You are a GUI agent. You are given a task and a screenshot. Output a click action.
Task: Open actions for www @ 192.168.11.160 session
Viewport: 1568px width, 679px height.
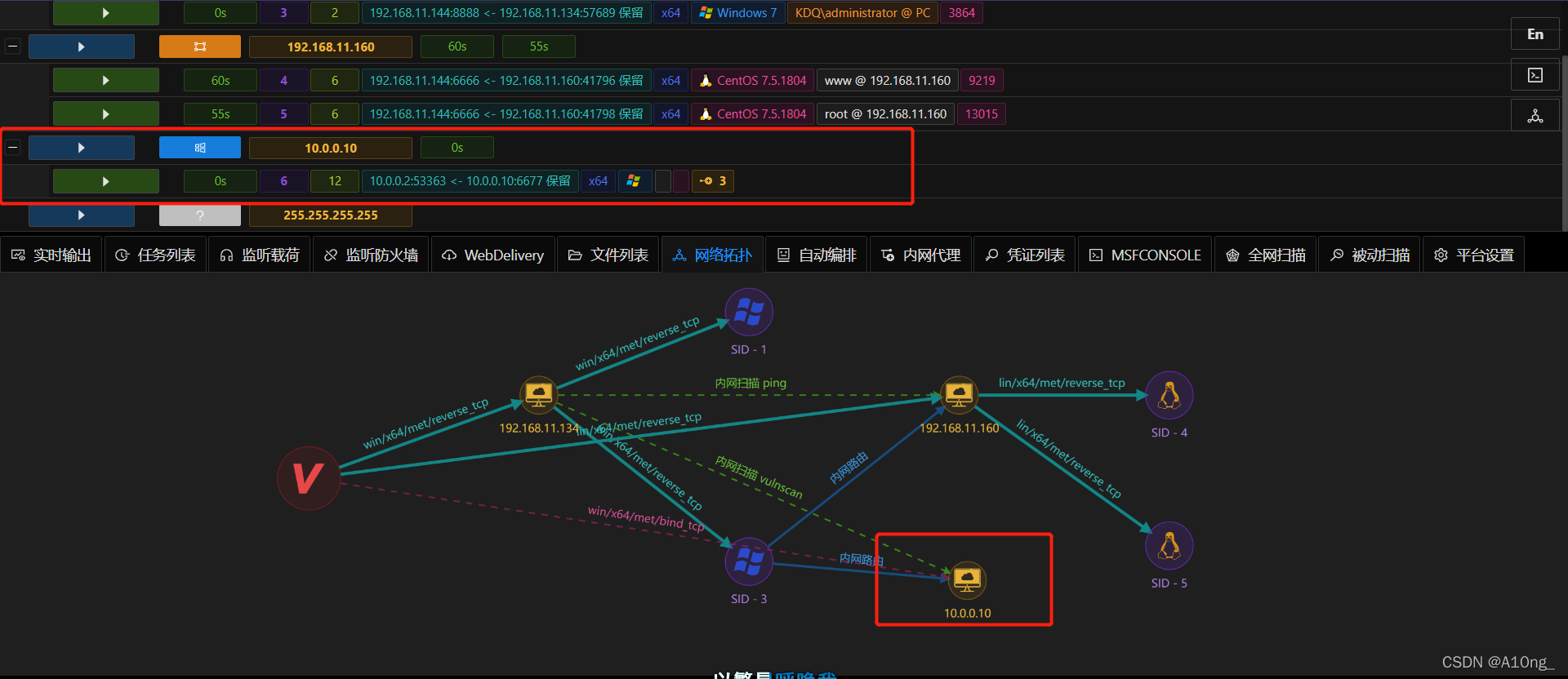106,80
